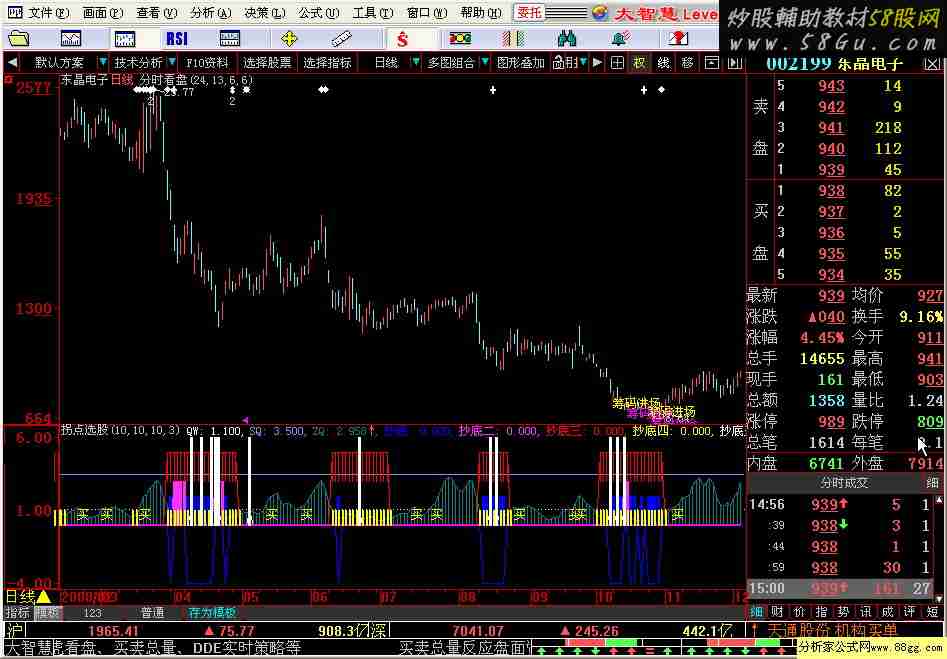
Task: Toggle the 线 line display button
Action: click(663, 62)
